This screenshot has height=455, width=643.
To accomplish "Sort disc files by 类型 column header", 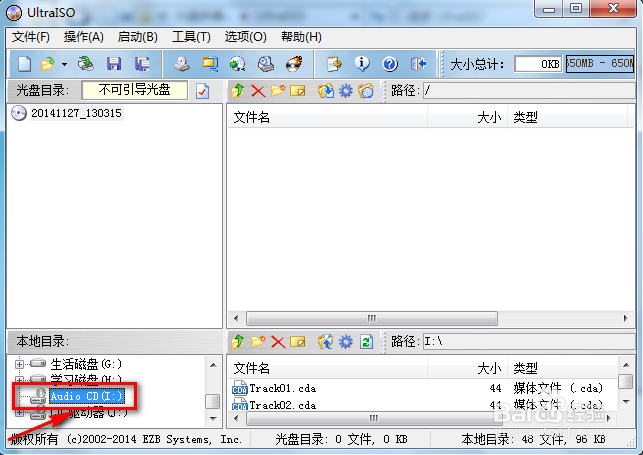I will tap(567, 117).
